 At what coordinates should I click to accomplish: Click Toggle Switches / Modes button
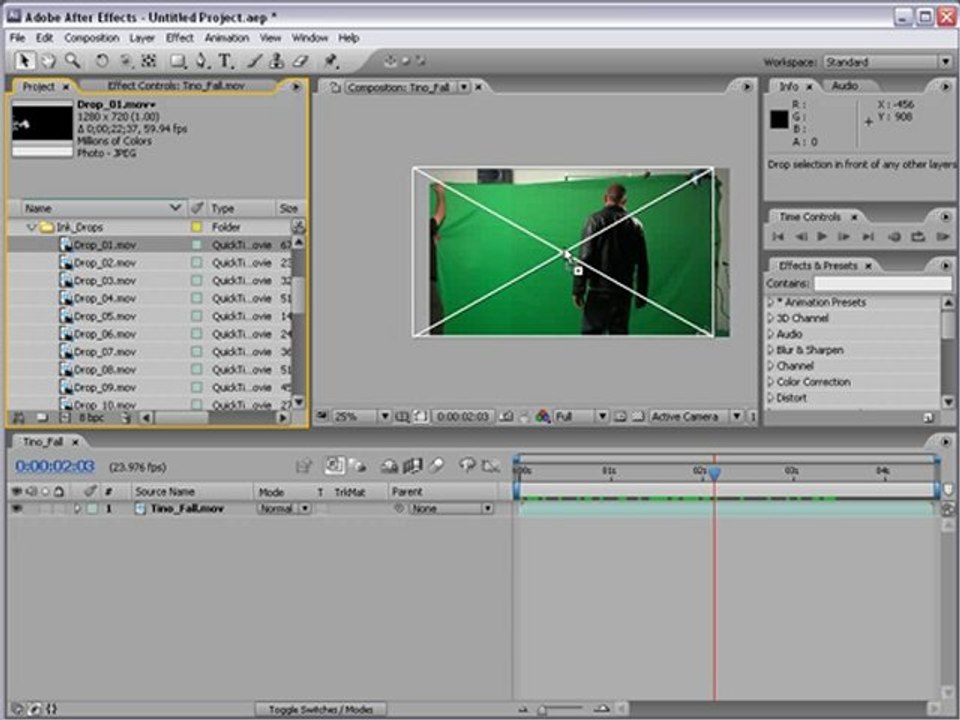click(x=321, y=710)
